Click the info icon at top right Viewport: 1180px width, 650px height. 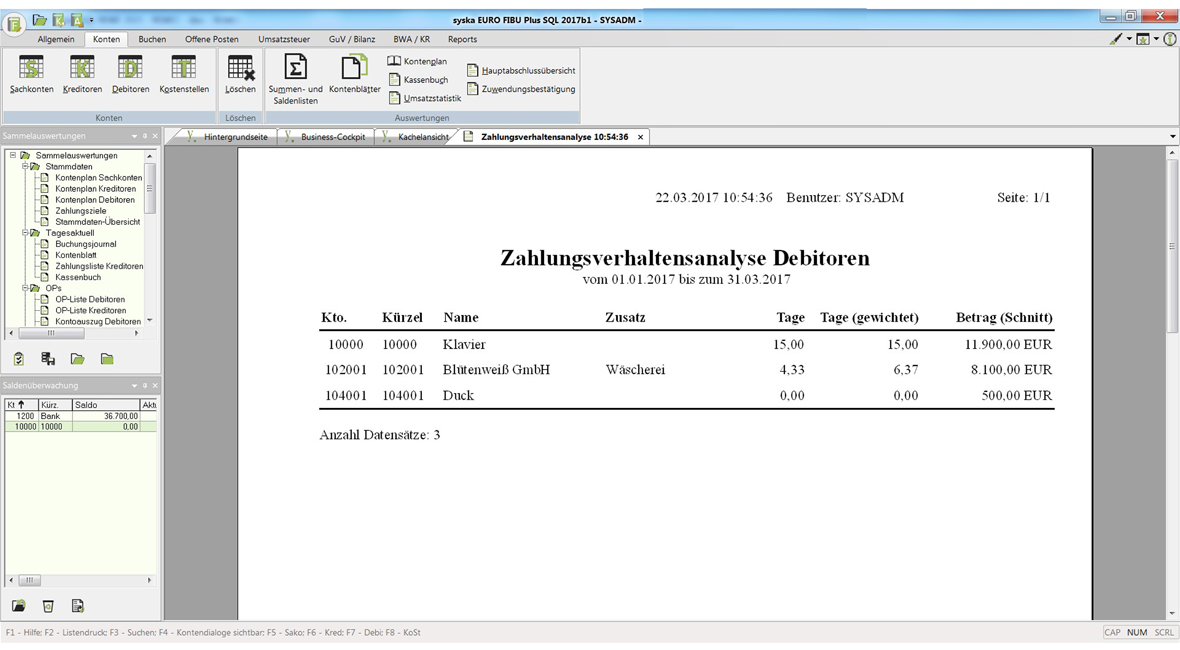[1169, 39]
